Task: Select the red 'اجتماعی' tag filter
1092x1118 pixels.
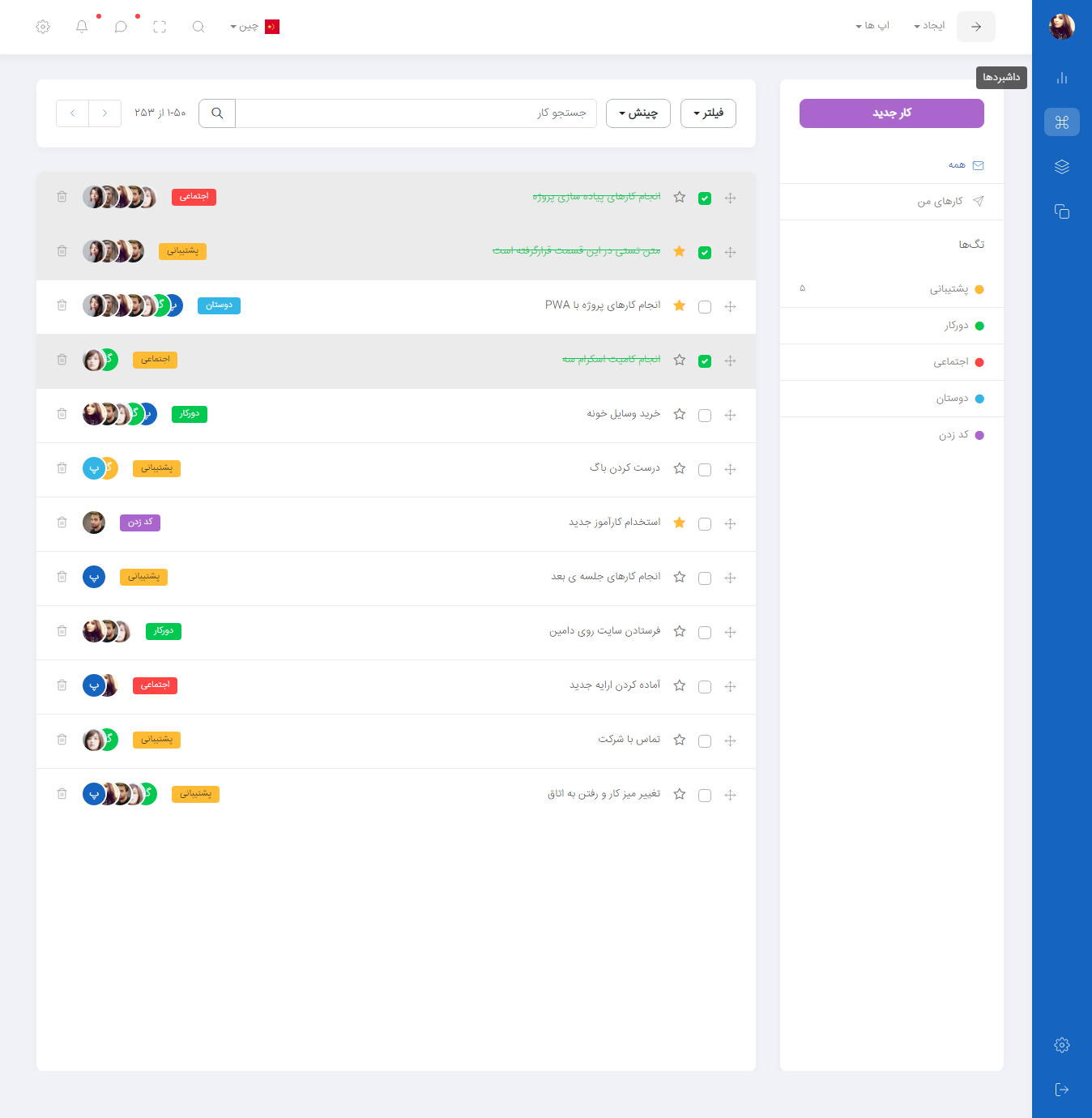Action: coord(951,362)
